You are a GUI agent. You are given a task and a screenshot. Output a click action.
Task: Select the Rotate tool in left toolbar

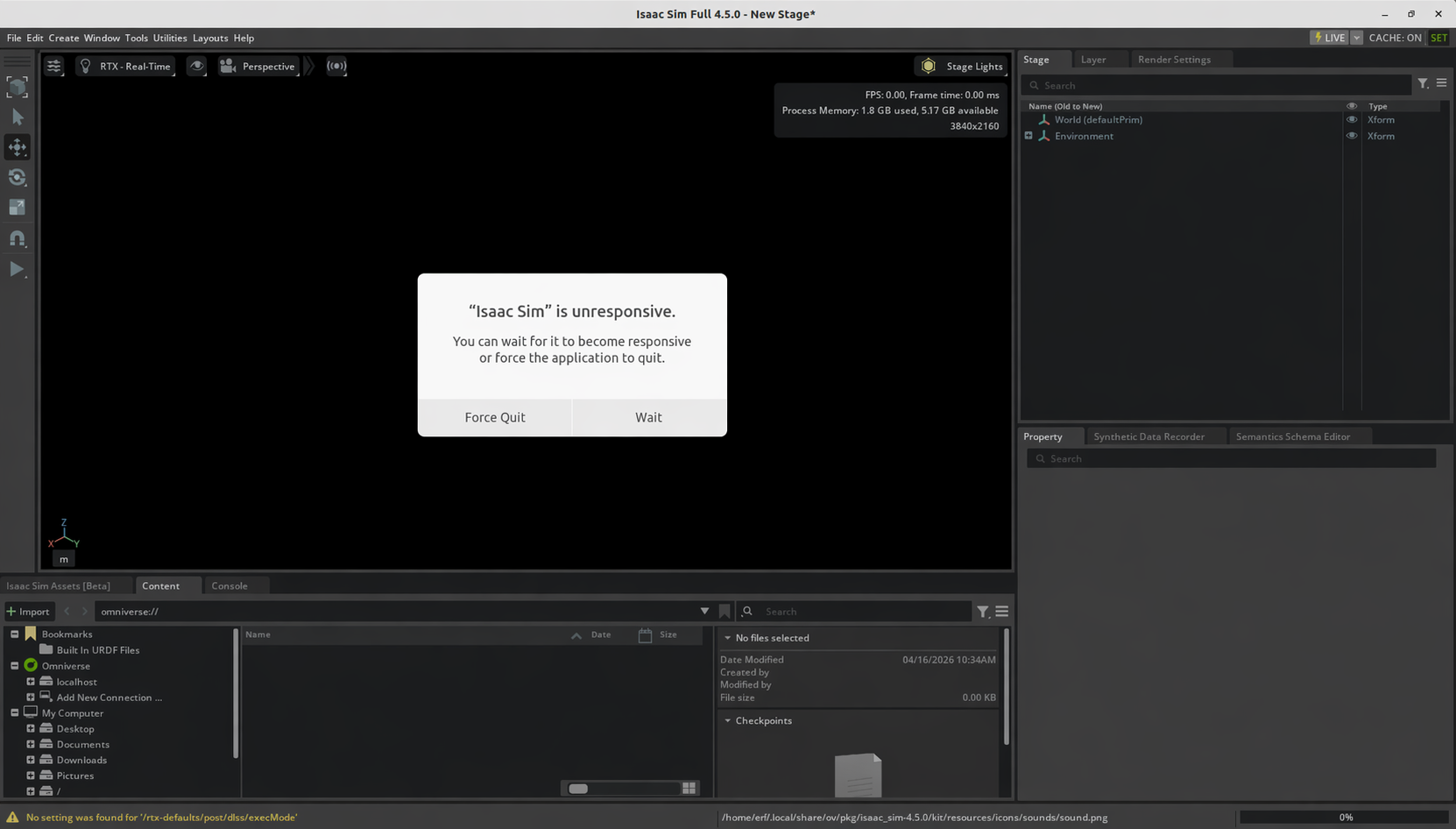(x=17, y=178)
